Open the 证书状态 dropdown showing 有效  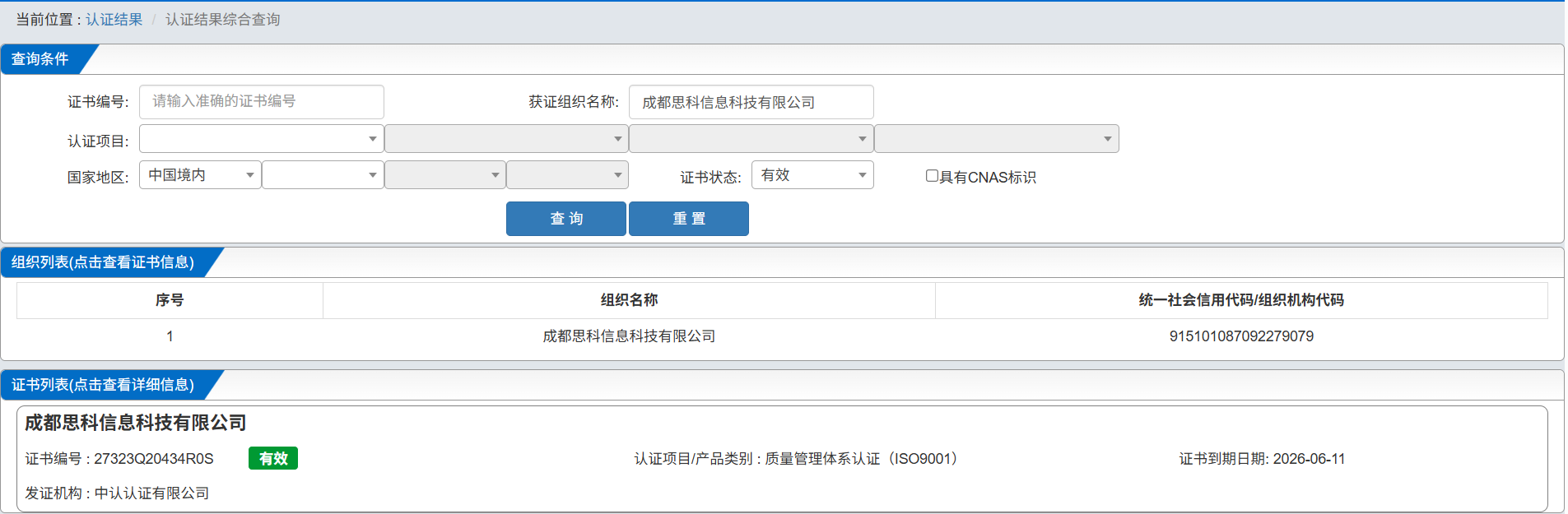pos(812,175)
